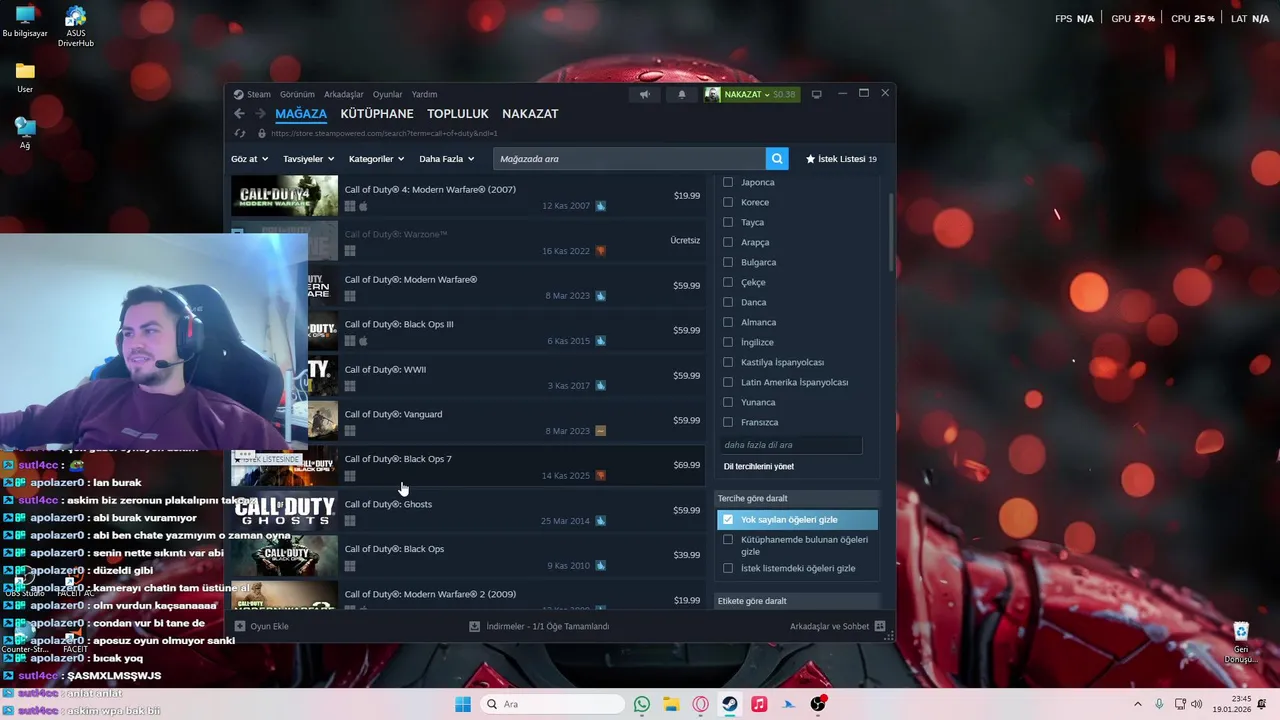Open the Yardım menu
The width and height of the screenshot is (1280, 720).
coord(424,94)
